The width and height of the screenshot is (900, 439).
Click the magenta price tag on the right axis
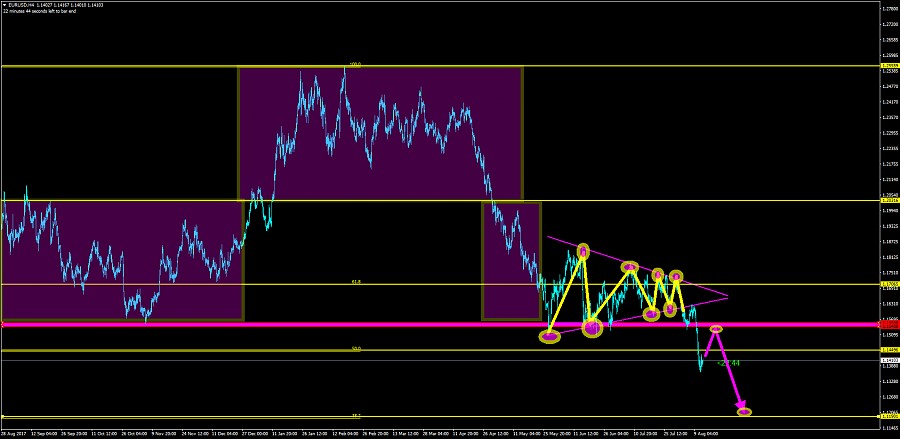888,324
